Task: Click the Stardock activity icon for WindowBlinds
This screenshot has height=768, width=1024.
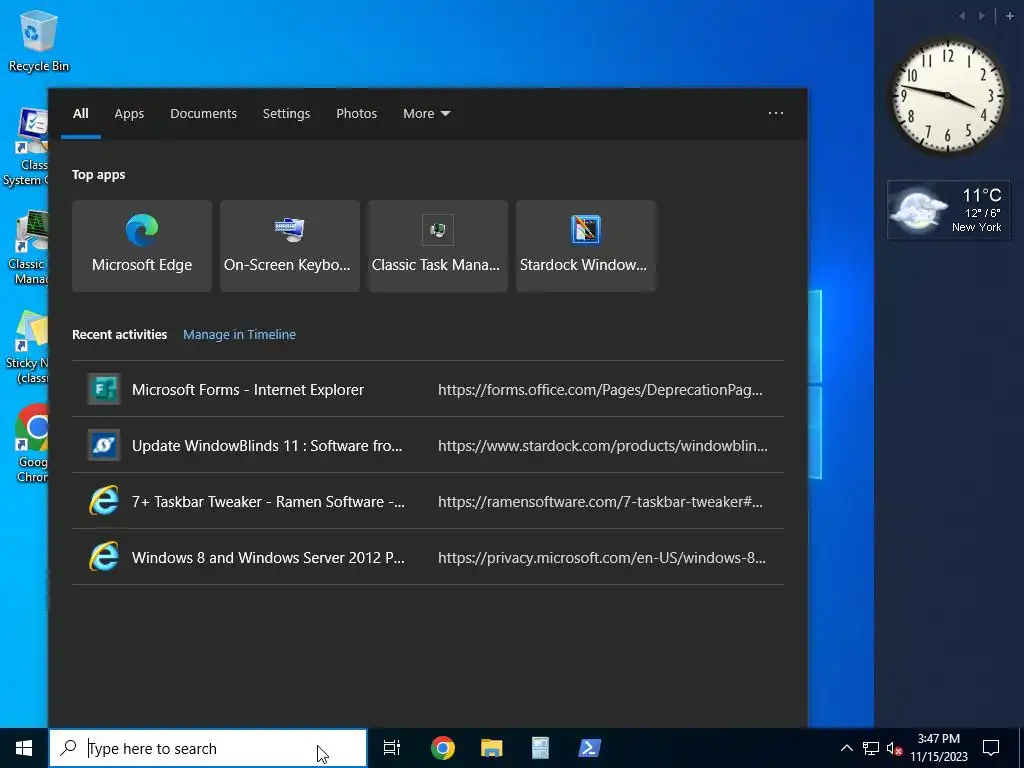Action: (x=104, y=445)
